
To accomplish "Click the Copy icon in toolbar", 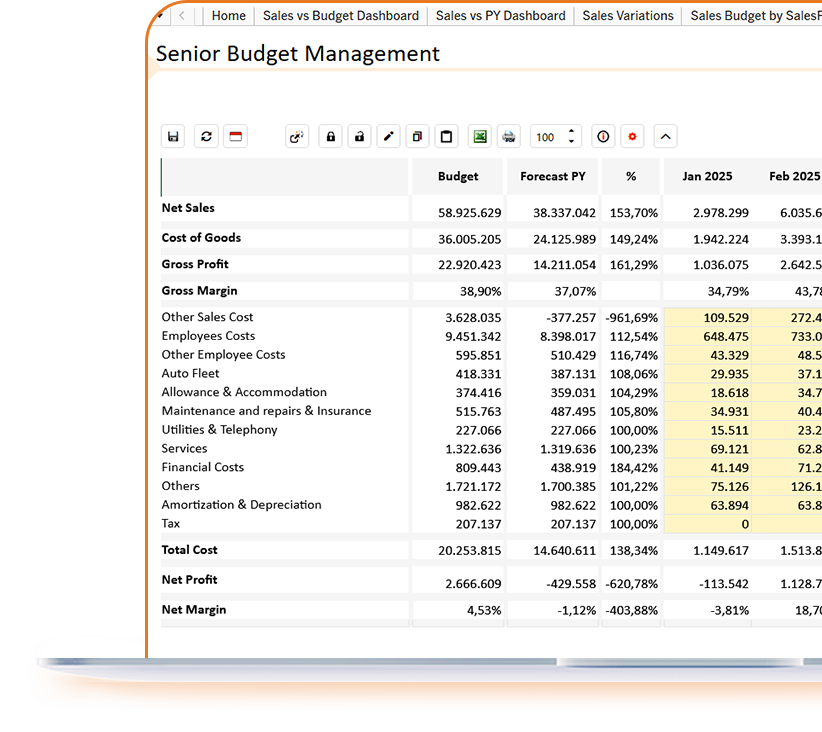I will point(418,137).
